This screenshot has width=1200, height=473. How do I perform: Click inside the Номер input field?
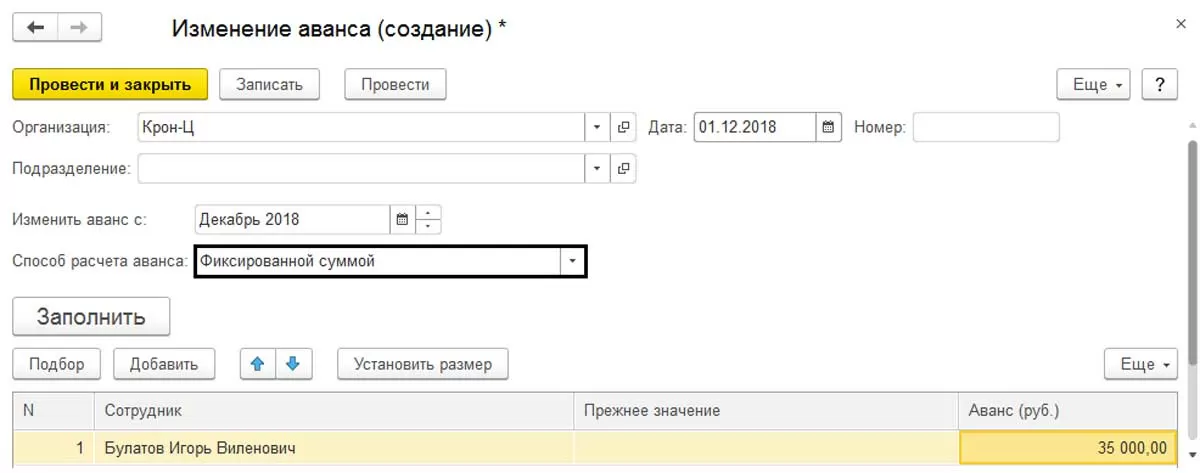pyautogui.click(x=985, y=128)
